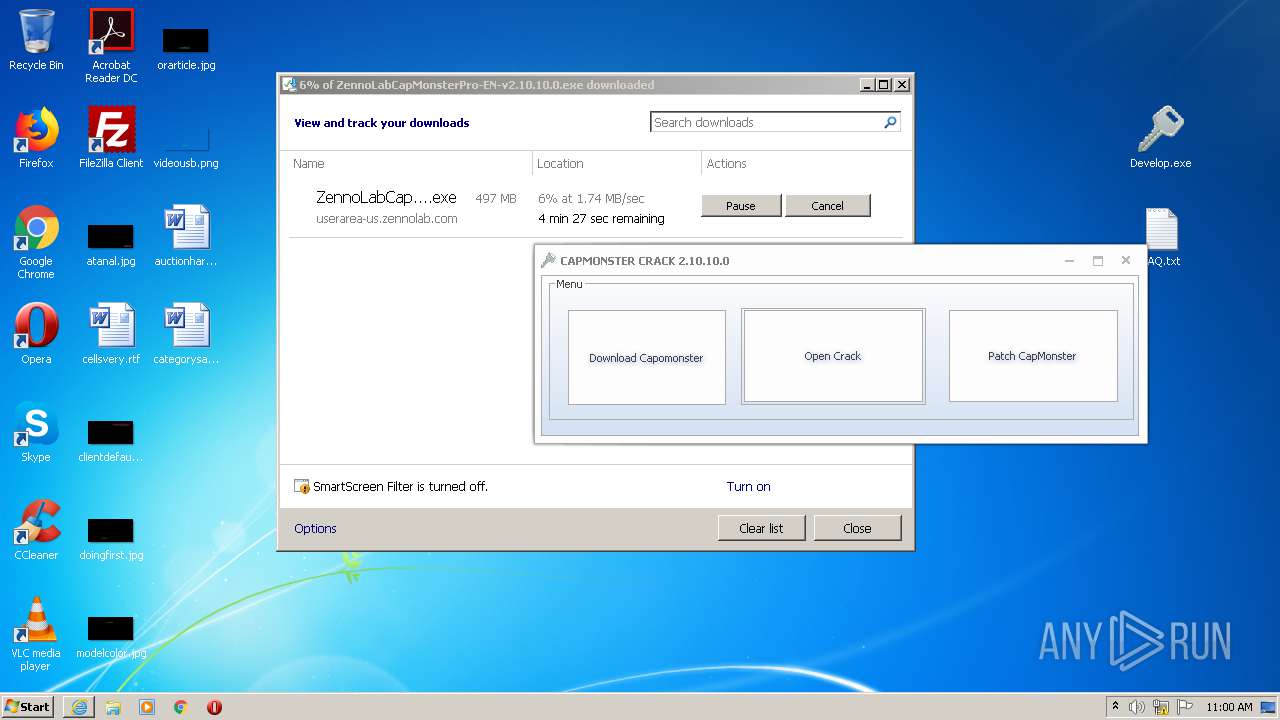1280x720 pixels.
Task: Select the Develop.exe key icon
Action: coord(1160,138)
